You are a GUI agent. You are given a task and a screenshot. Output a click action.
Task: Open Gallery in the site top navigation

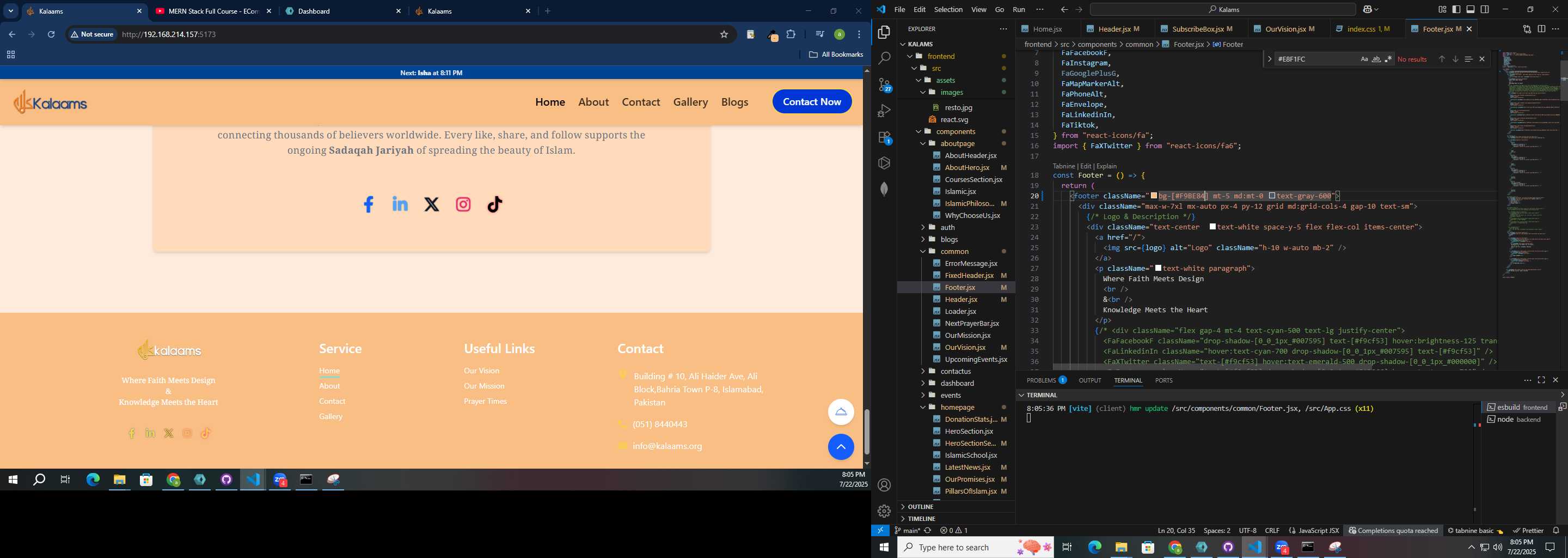pos(690,102)
